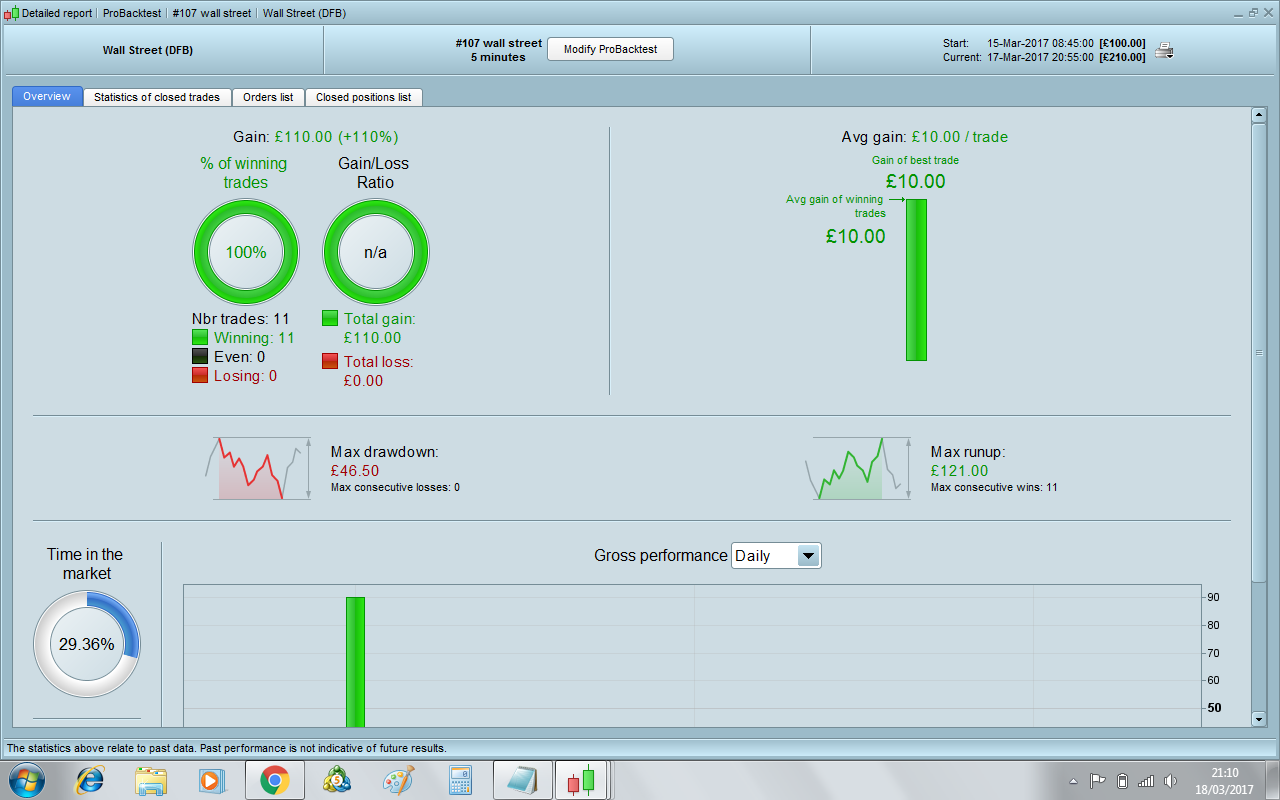Click the green Winning legend square
This screenshot has height=800, width=1280.
tap(199, 338)
